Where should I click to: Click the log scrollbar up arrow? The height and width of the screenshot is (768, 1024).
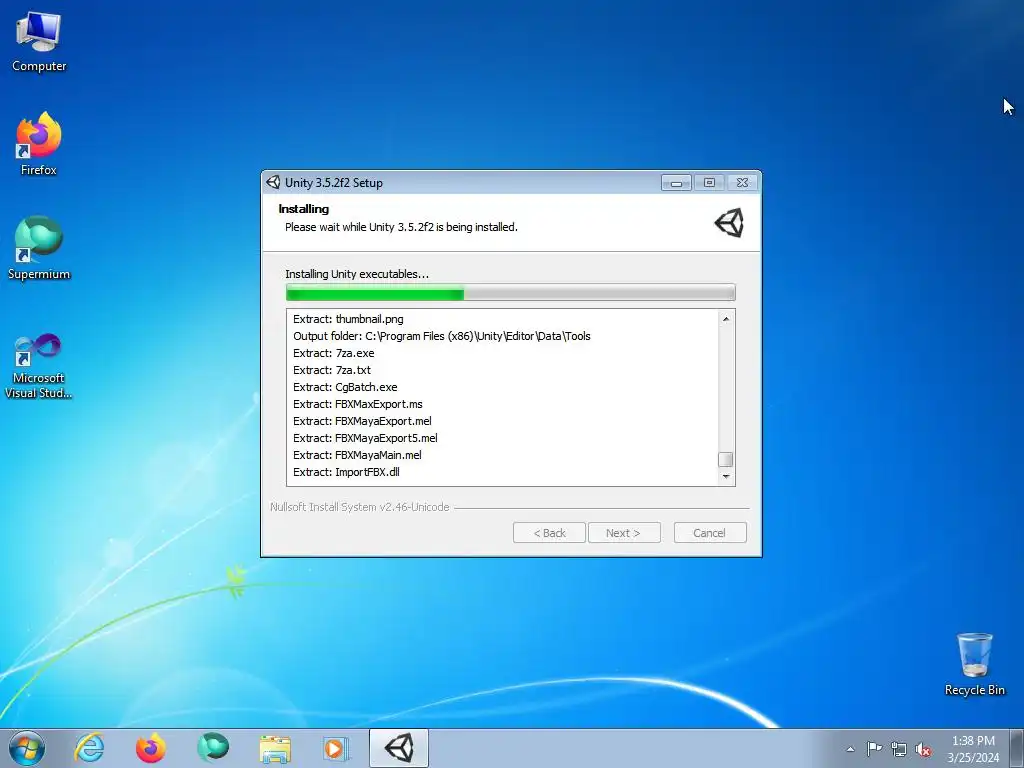(x=726, y=319)
